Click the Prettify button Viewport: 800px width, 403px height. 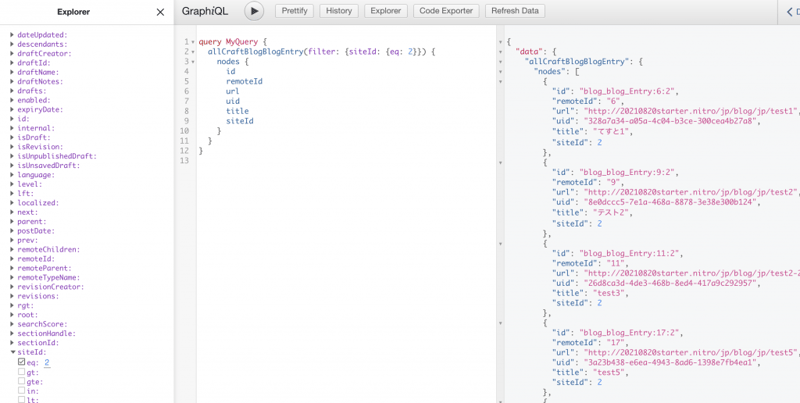(294, 11)
